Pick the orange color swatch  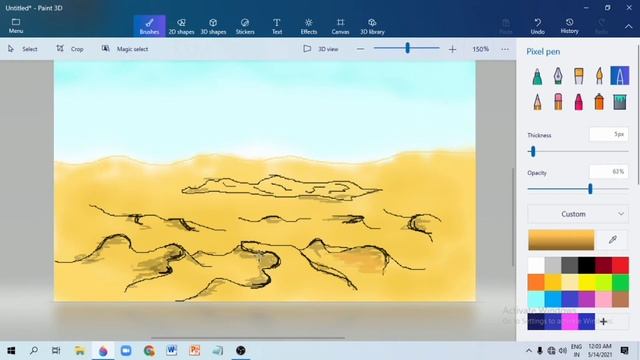click(536, 282)
